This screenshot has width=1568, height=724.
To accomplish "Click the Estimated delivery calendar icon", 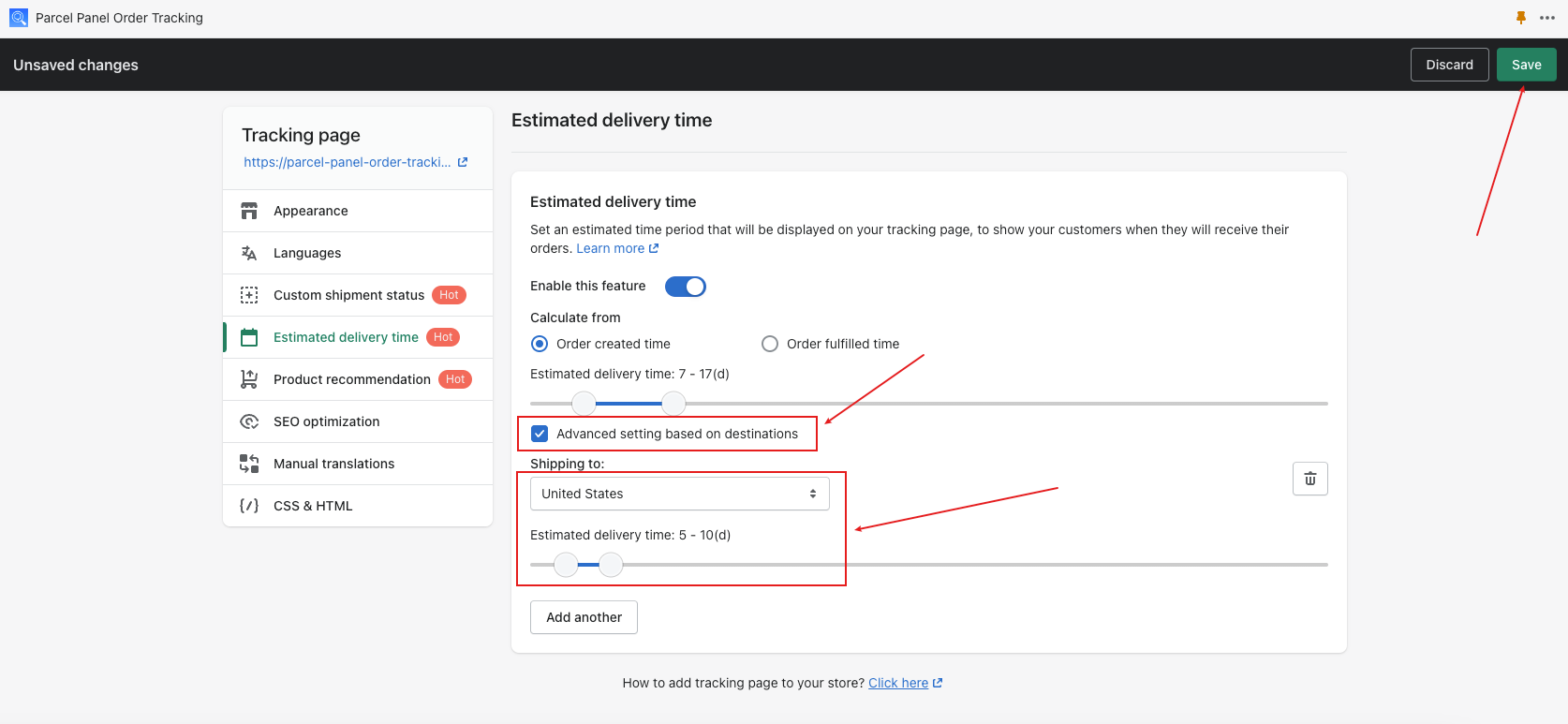I will click(249, 337).
